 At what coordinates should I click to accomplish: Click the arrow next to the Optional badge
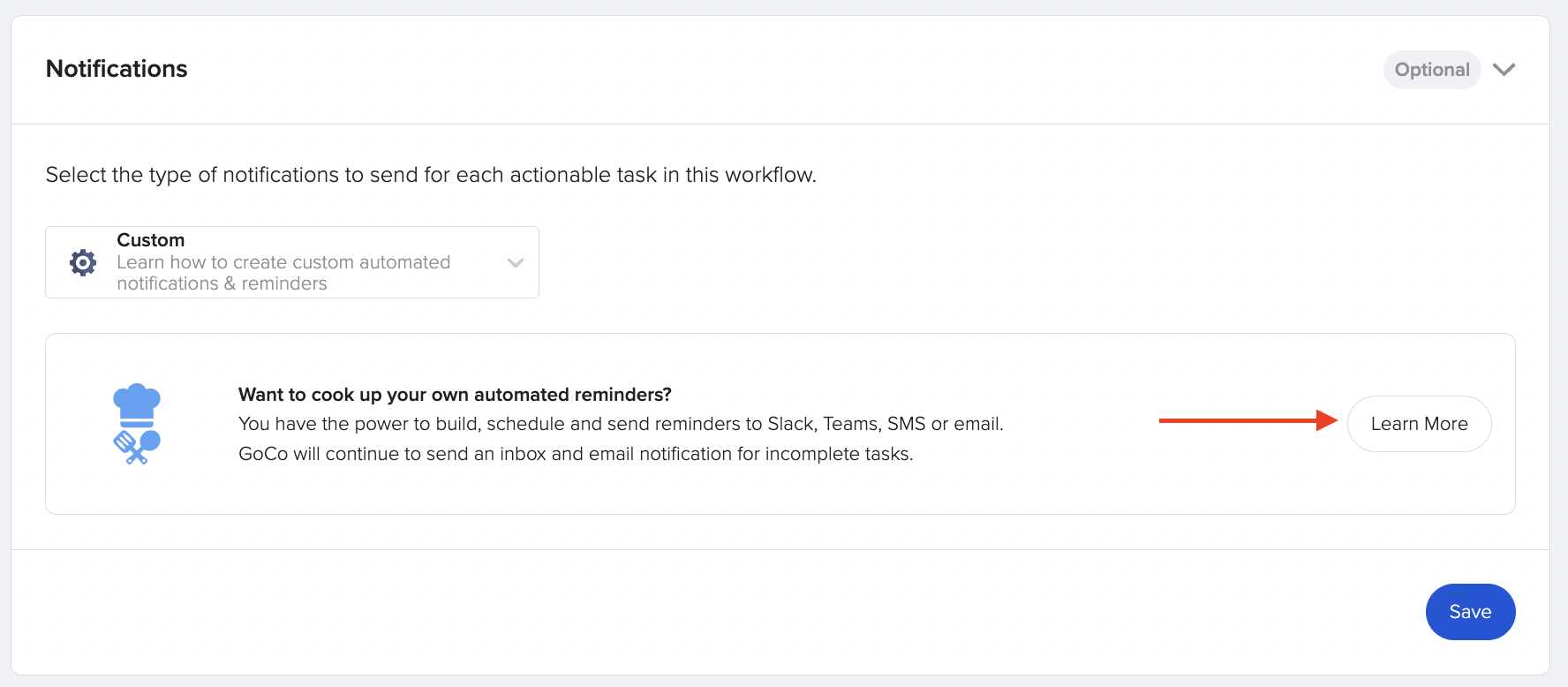click(x=1504, y=69)
